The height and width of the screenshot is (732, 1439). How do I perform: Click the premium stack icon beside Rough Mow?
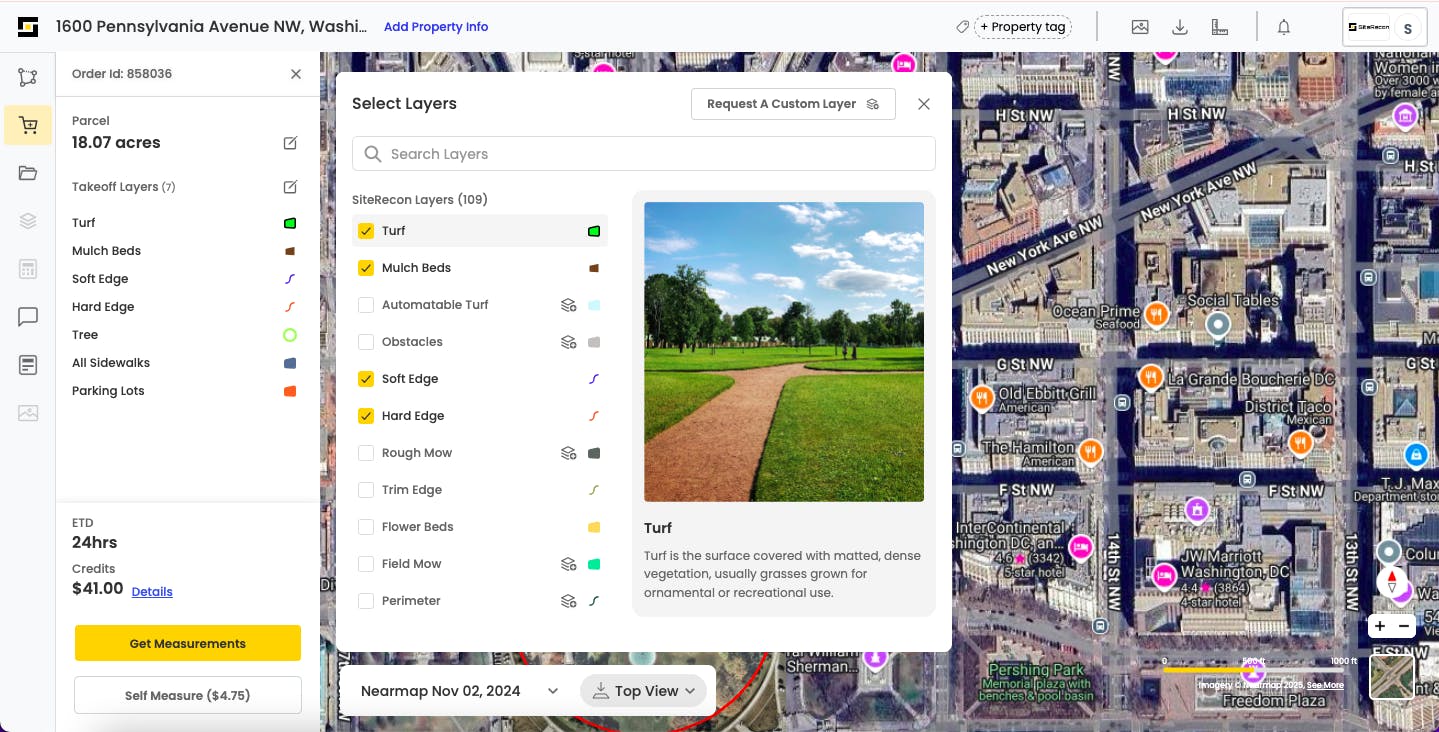[x=568, y=453]
